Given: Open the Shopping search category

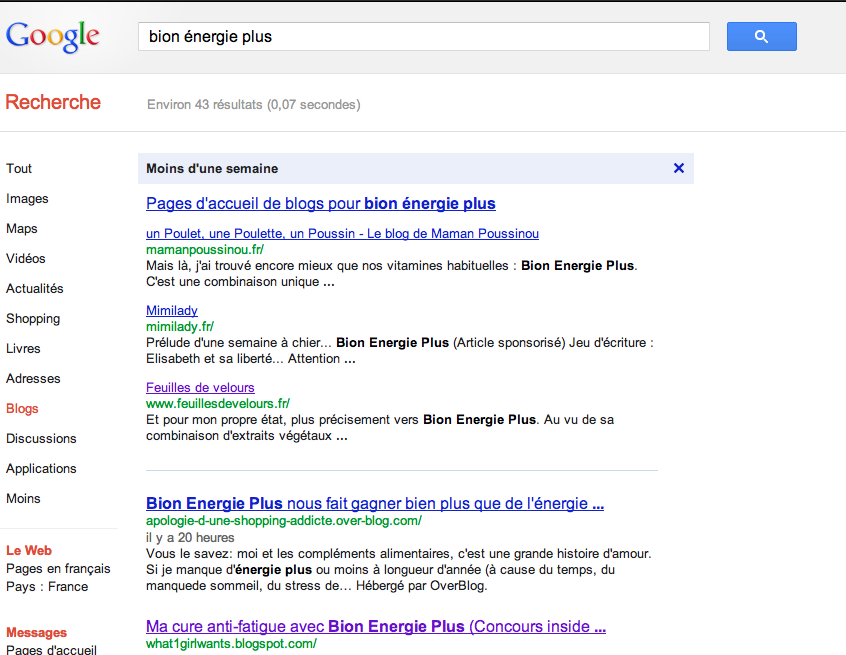Looking at the screenshot, I should [33, 318].
